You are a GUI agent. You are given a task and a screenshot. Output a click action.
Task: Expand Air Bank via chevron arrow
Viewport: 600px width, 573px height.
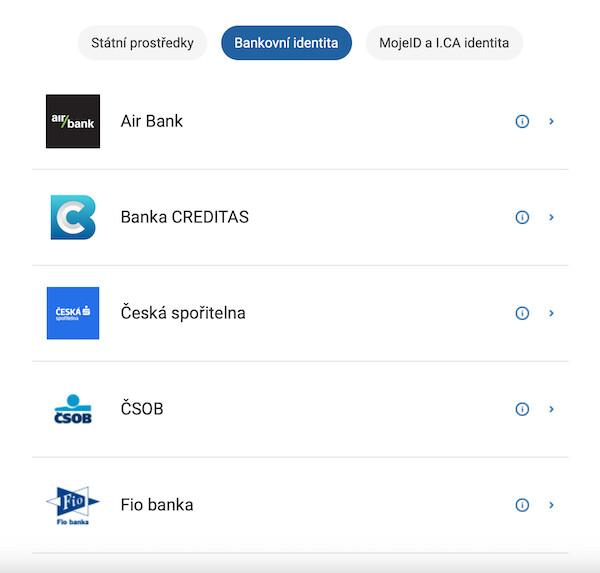point(551,121)
